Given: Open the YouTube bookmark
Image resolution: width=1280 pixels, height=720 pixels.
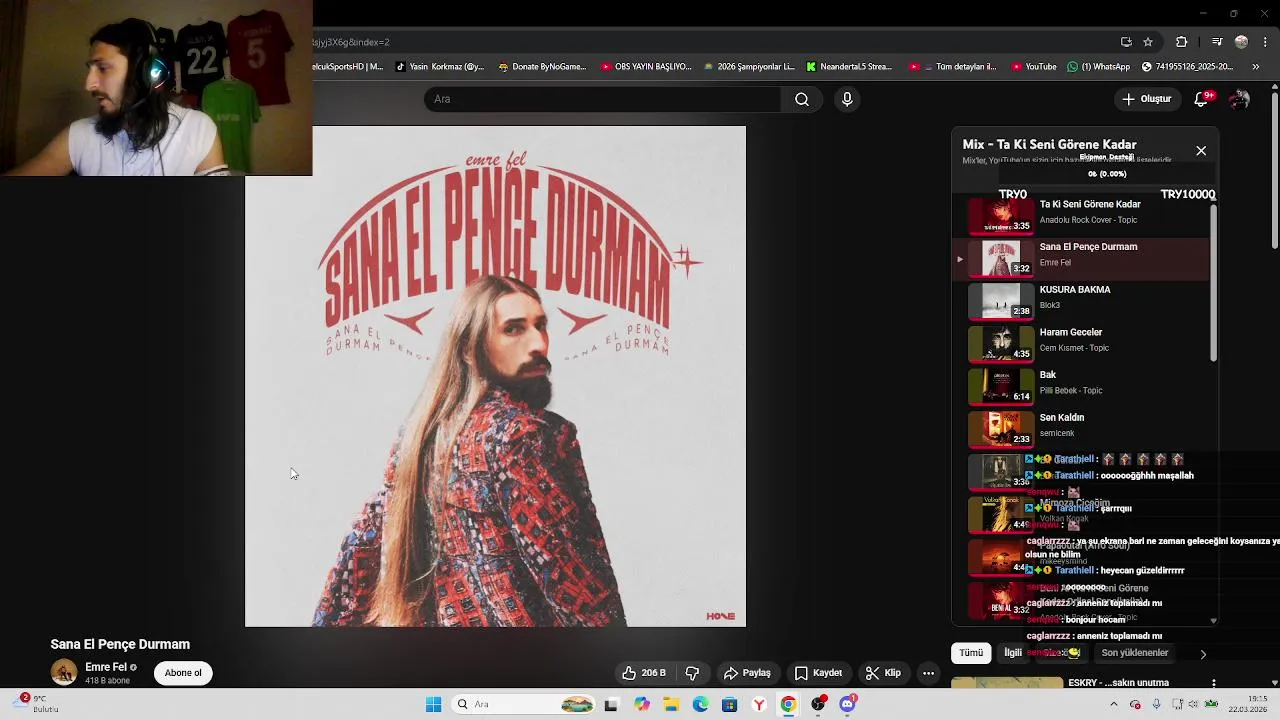Looking at the screenshot, I should pyautogui.click(x=1034, y=67).
